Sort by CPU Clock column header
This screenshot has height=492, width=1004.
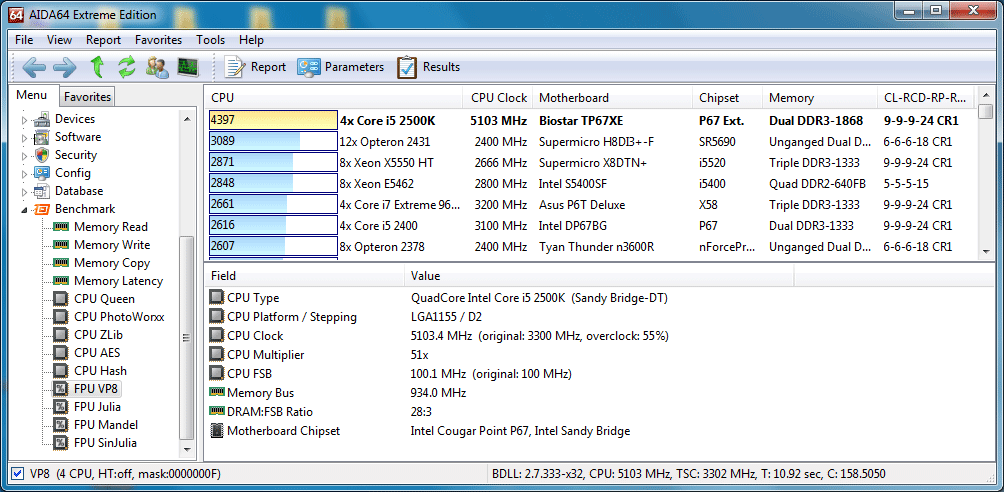498,98
